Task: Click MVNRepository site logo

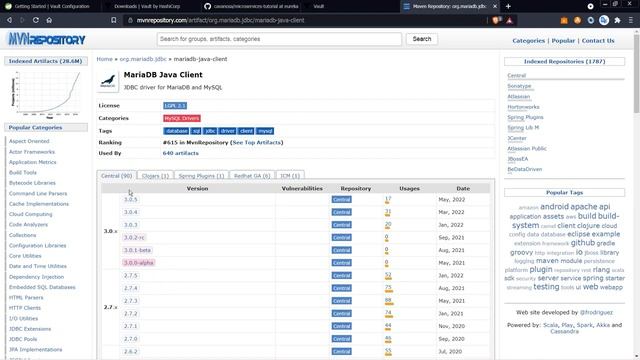Action: click(x=47, y=40)
